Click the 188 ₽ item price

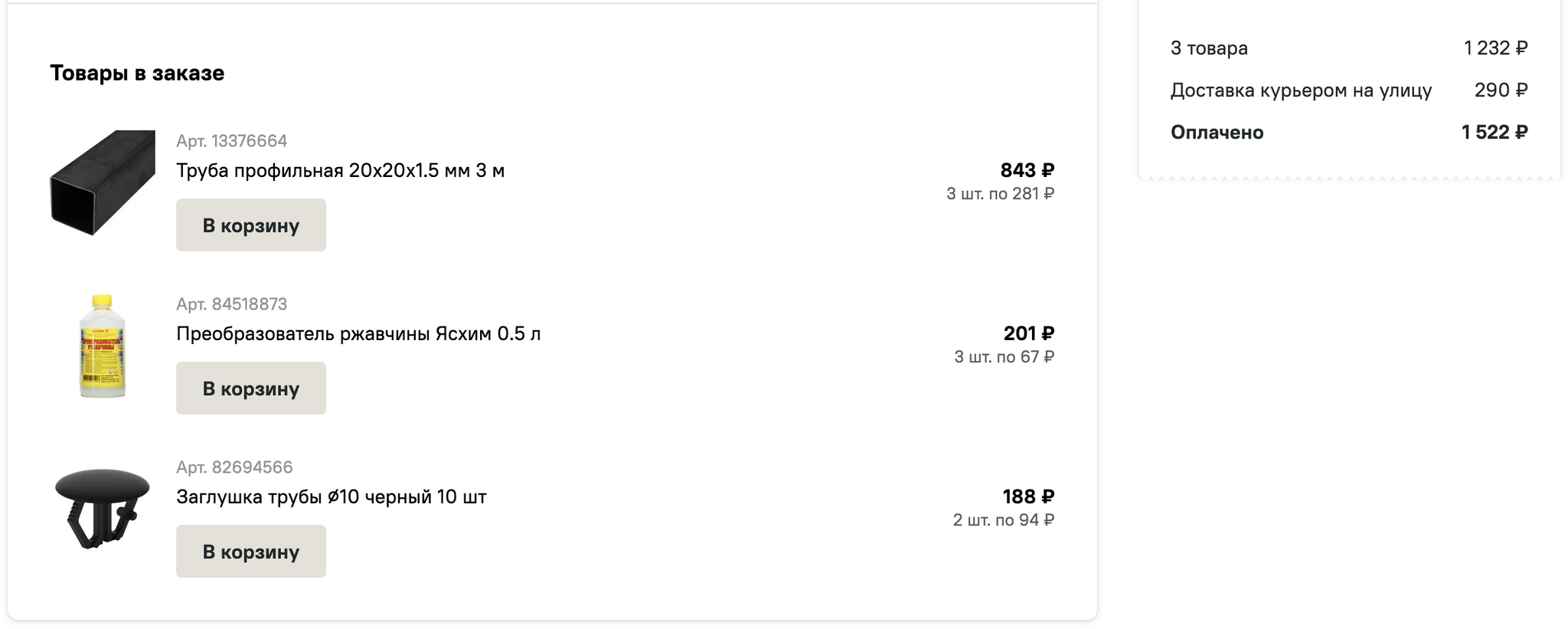pyautogui.click(x=1028, y=496)
